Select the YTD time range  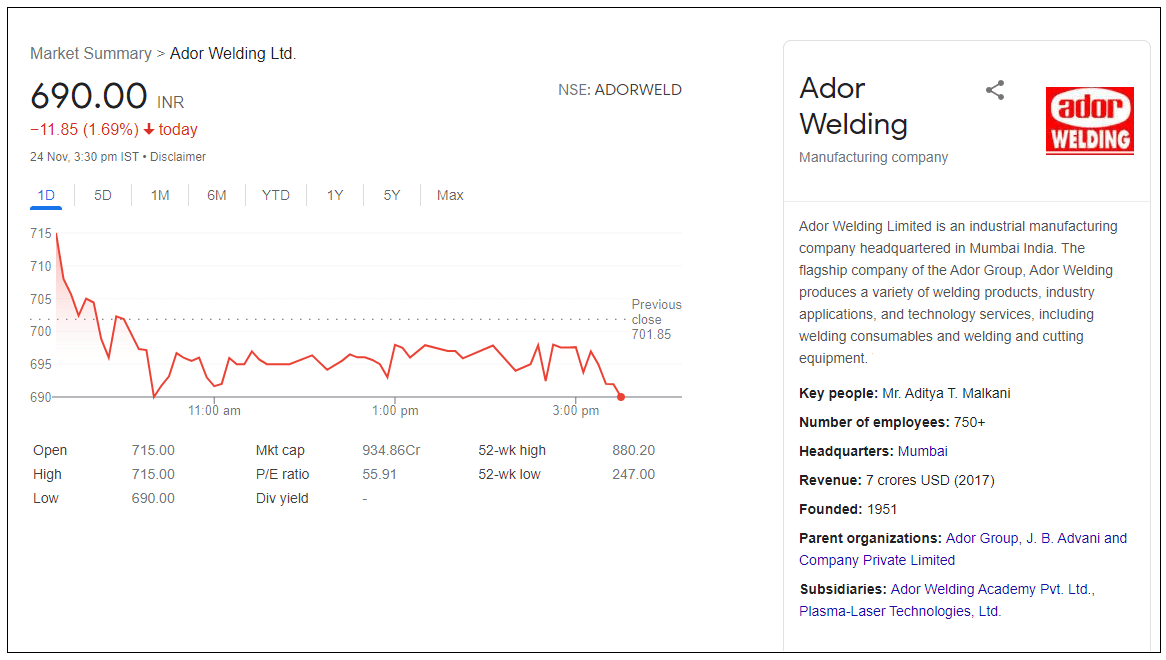click(x=276, y=195)
